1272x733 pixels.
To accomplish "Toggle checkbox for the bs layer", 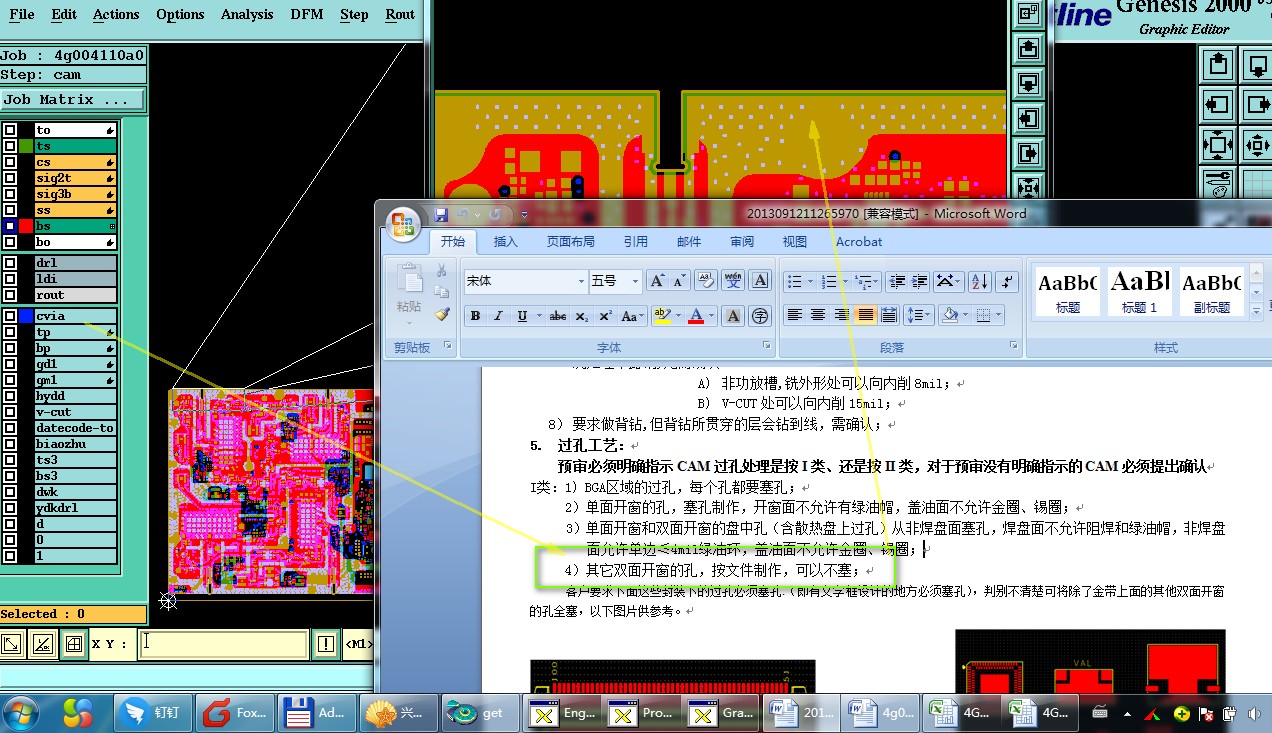I will click(x=9, y=226).
